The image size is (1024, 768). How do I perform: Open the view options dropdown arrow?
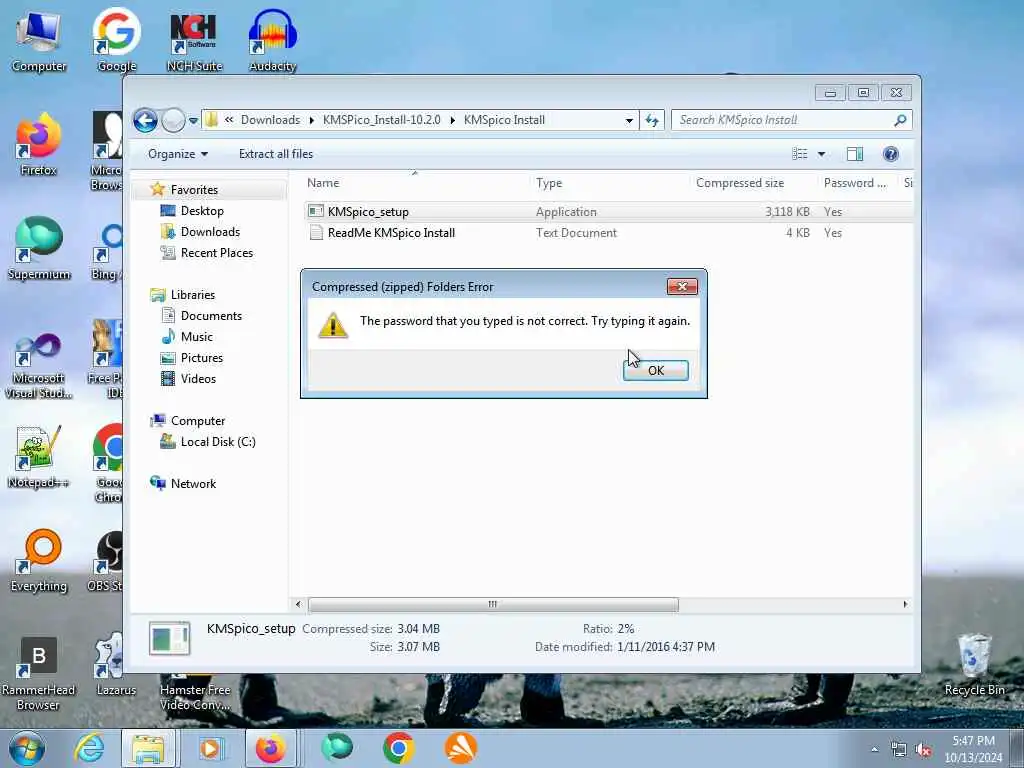tap(822, 154)
